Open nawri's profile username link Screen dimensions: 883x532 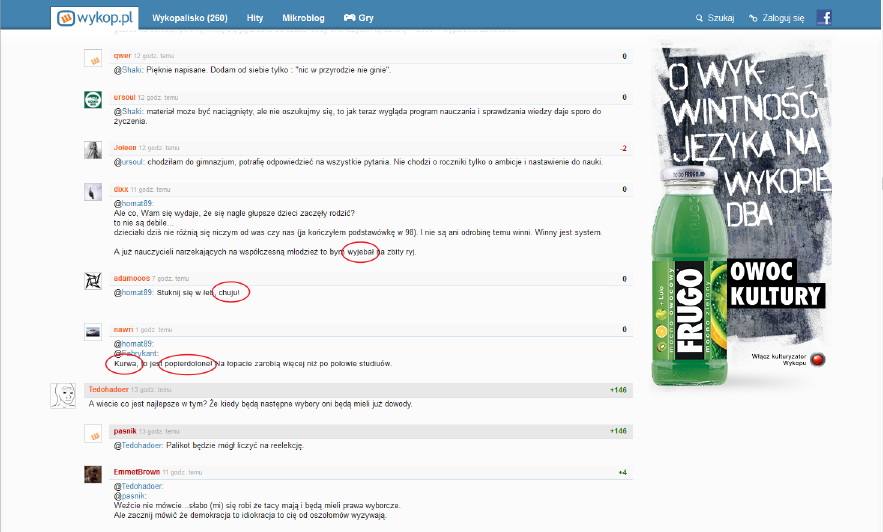click(123, 330)
